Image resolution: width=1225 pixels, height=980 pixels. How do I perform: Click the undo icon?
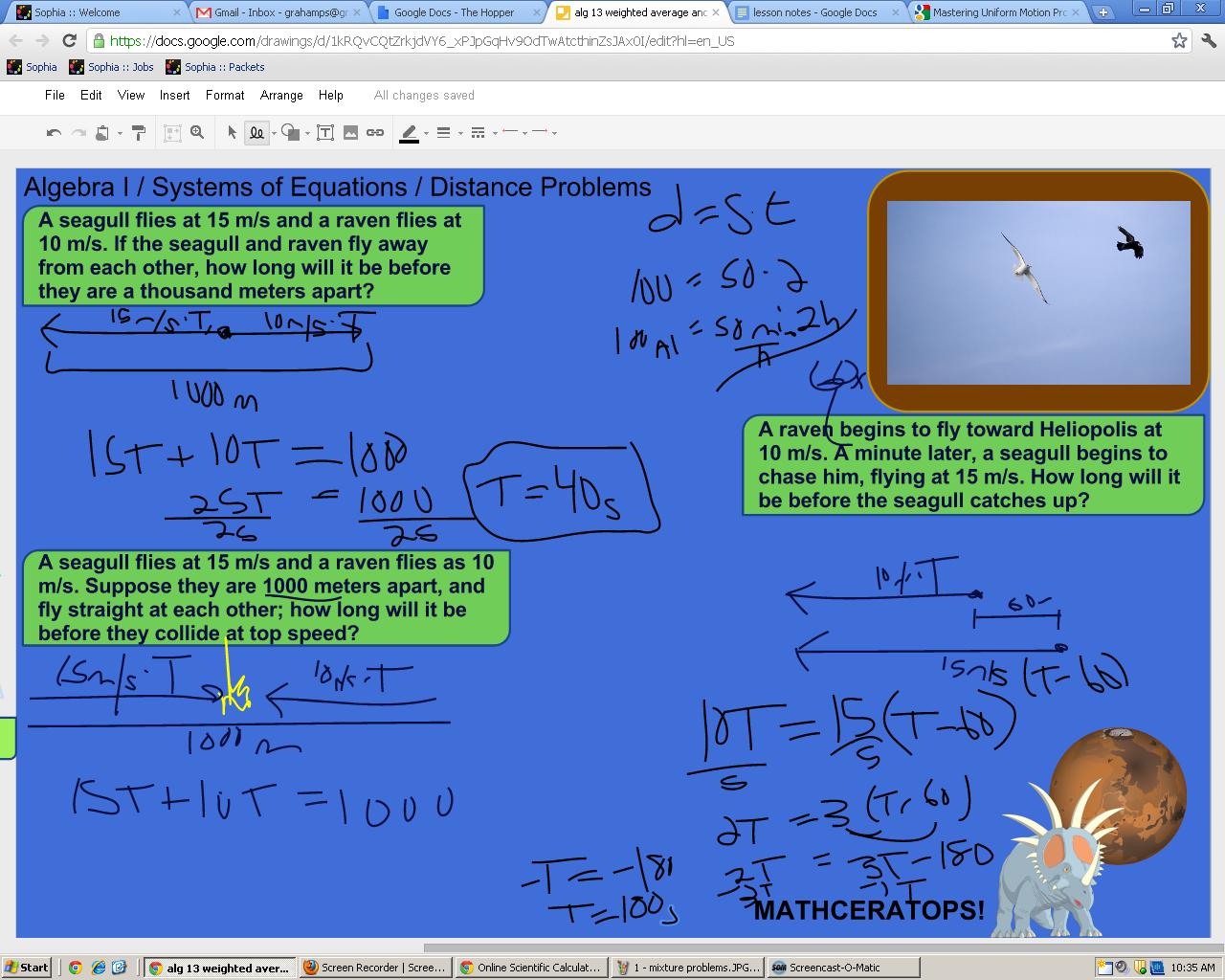pos(53,132)
